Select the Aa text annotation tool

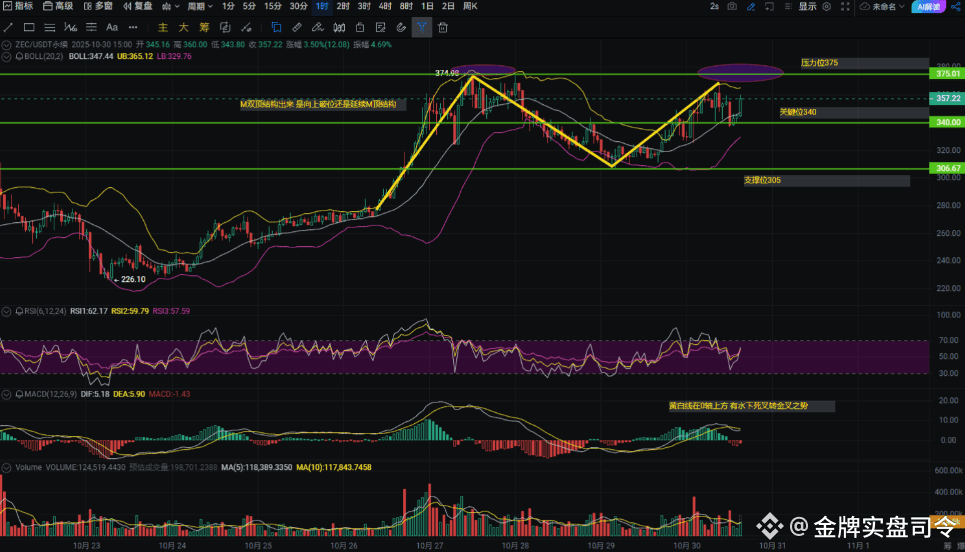112,27
